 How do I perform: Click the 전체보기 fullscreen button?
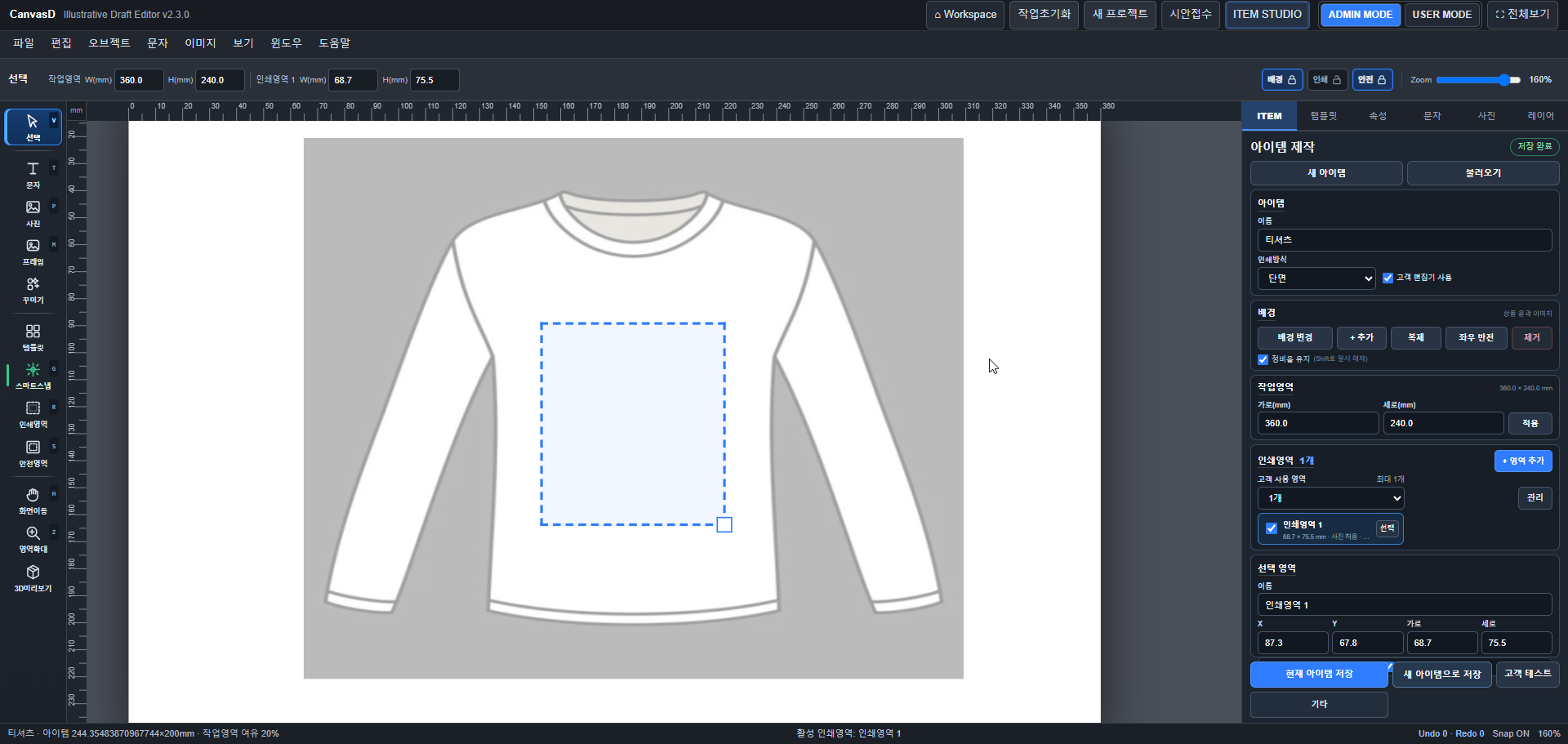pos(1522,15)
